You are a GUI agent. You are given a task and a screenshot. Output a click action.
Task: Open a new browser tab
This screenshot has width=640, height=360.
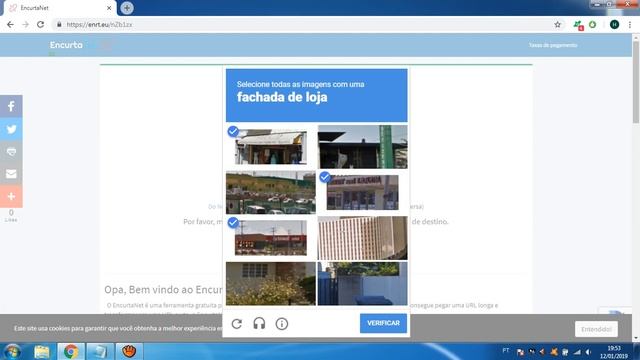(127, 8)
